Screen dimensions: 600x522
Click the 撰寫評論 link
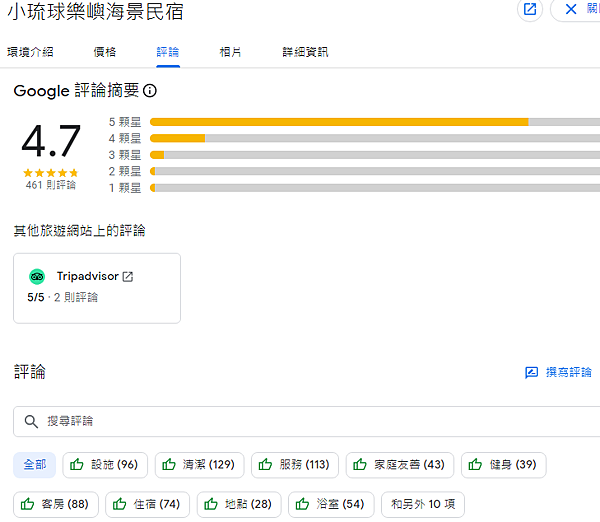[x=568, y=373]
